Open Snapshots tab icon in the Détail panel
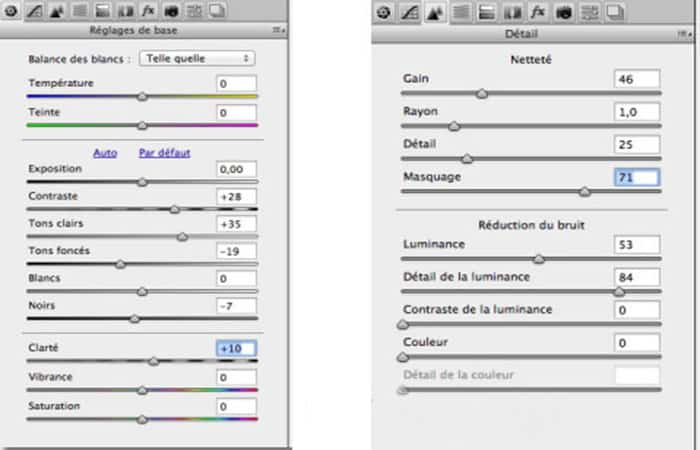Viewport: 700px width, 450px height. pyautogui.click(x=615, y=12)
